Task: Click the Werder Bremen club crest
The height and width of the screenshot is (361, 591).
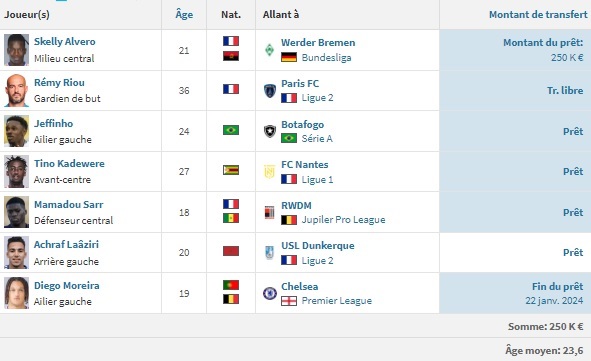Action: click(x=269, y=50)
